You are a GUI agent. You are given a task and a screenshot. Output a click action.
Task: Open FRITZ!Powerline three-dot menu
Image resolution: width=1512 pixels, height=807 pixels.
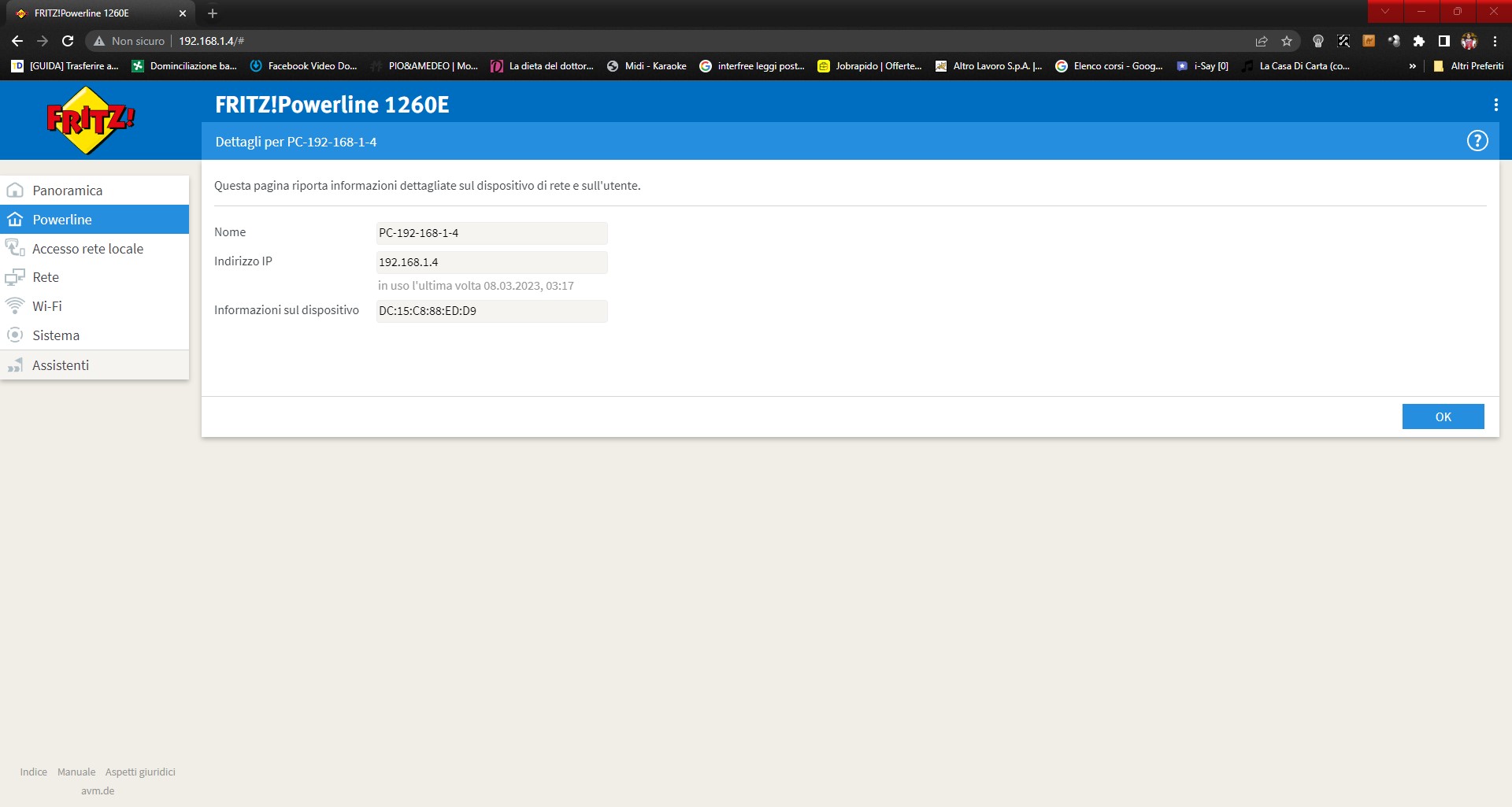click(1495, 105)
